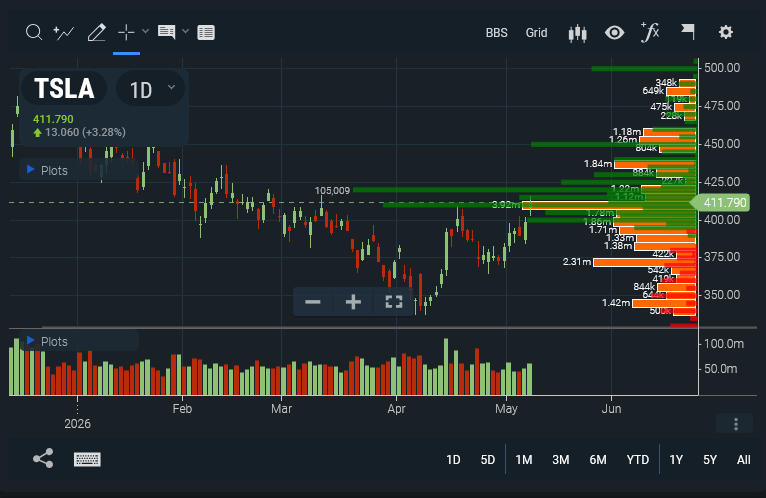
Task: Click the 375.00 price axis label
Action: tap(722, 257)
